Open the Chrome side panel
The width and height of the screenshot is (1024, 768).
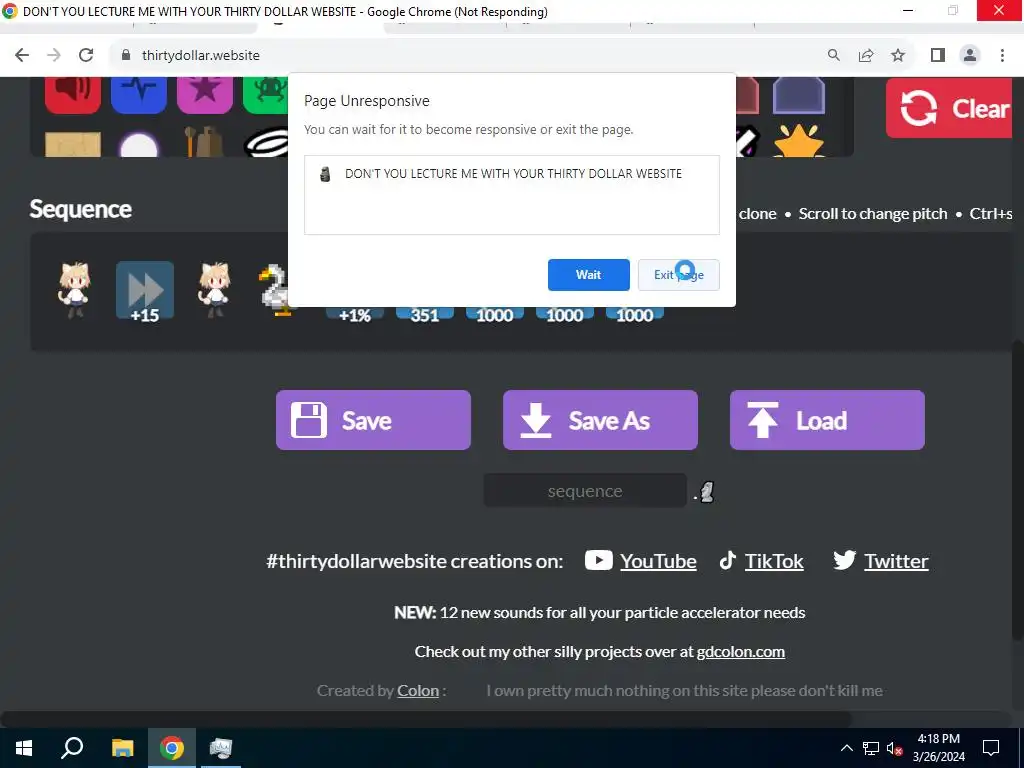click(x=938, y=56)
